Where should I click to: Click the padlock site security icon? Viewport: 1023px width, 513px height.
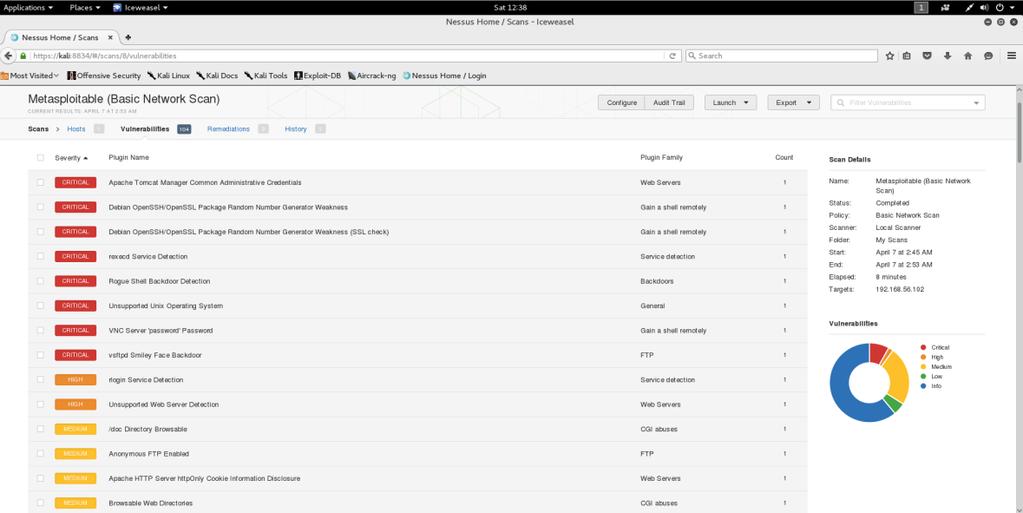coord(23,56)
